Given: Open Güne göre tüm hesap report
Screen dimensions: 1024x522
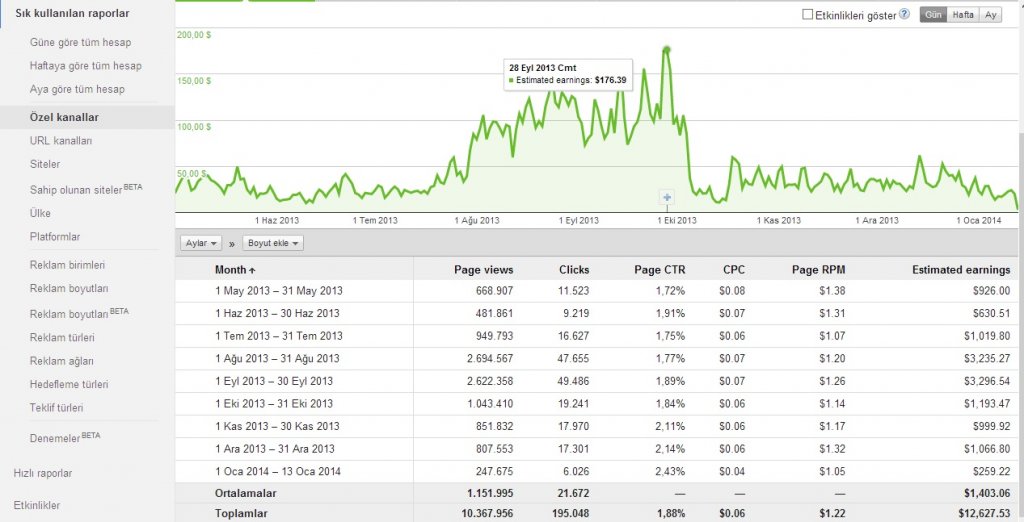Looking at the screenshot, I should [80, 42].
